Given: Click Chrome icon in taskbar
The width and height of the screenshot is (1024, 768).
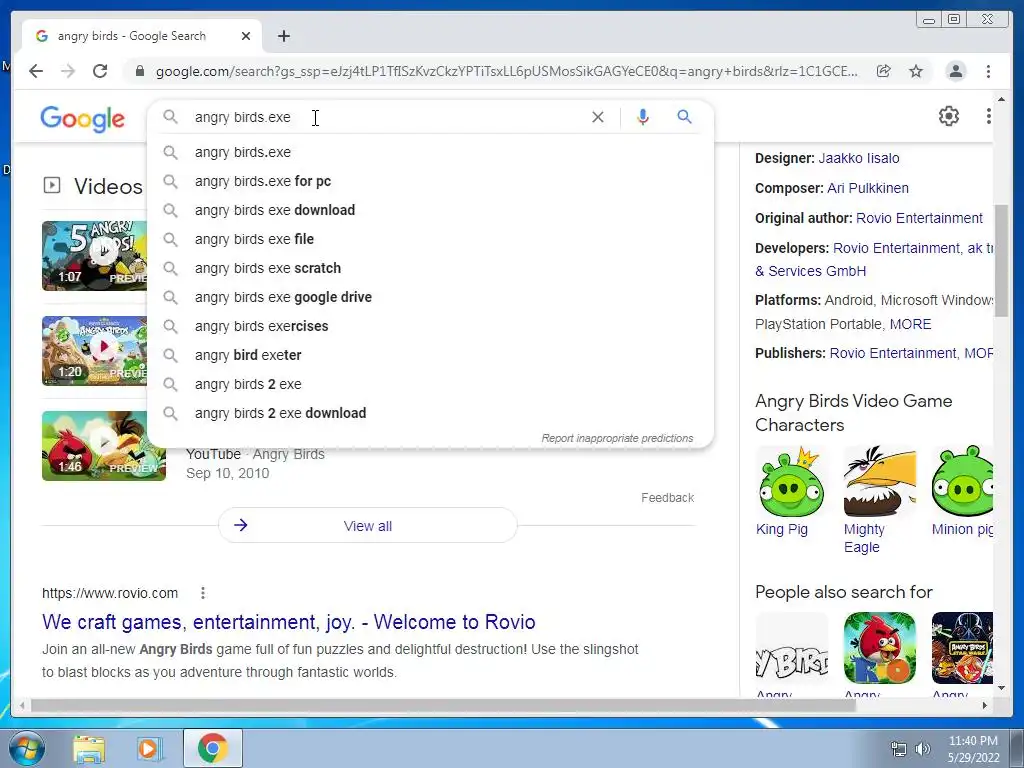Looking at the screenshot, I should pyautogui.click(x=212, y=748).
